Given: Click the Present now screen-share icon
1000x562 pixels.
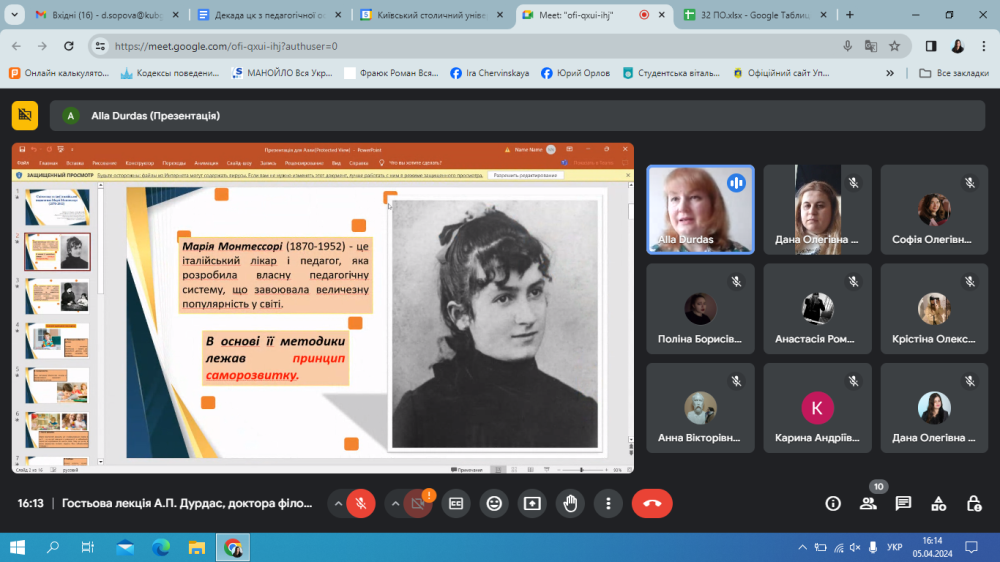Looking at the screenshot, I should point(532,503).
